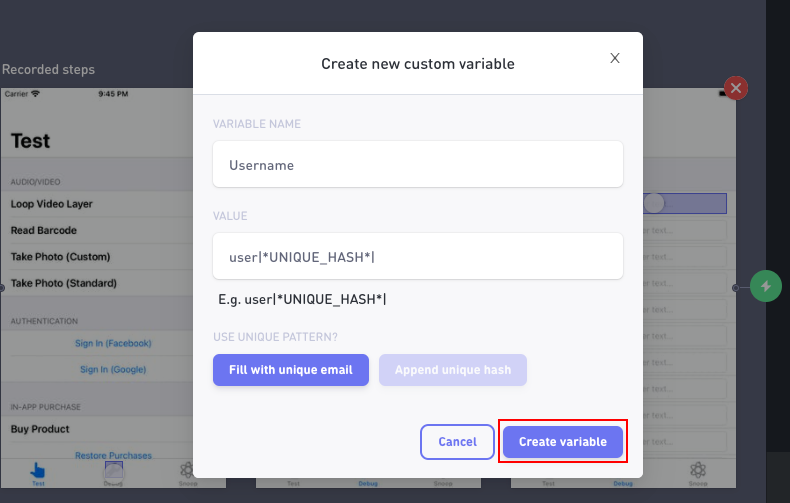Click the Restore Purchases link
790x503 pixels.
pos(113,455)
